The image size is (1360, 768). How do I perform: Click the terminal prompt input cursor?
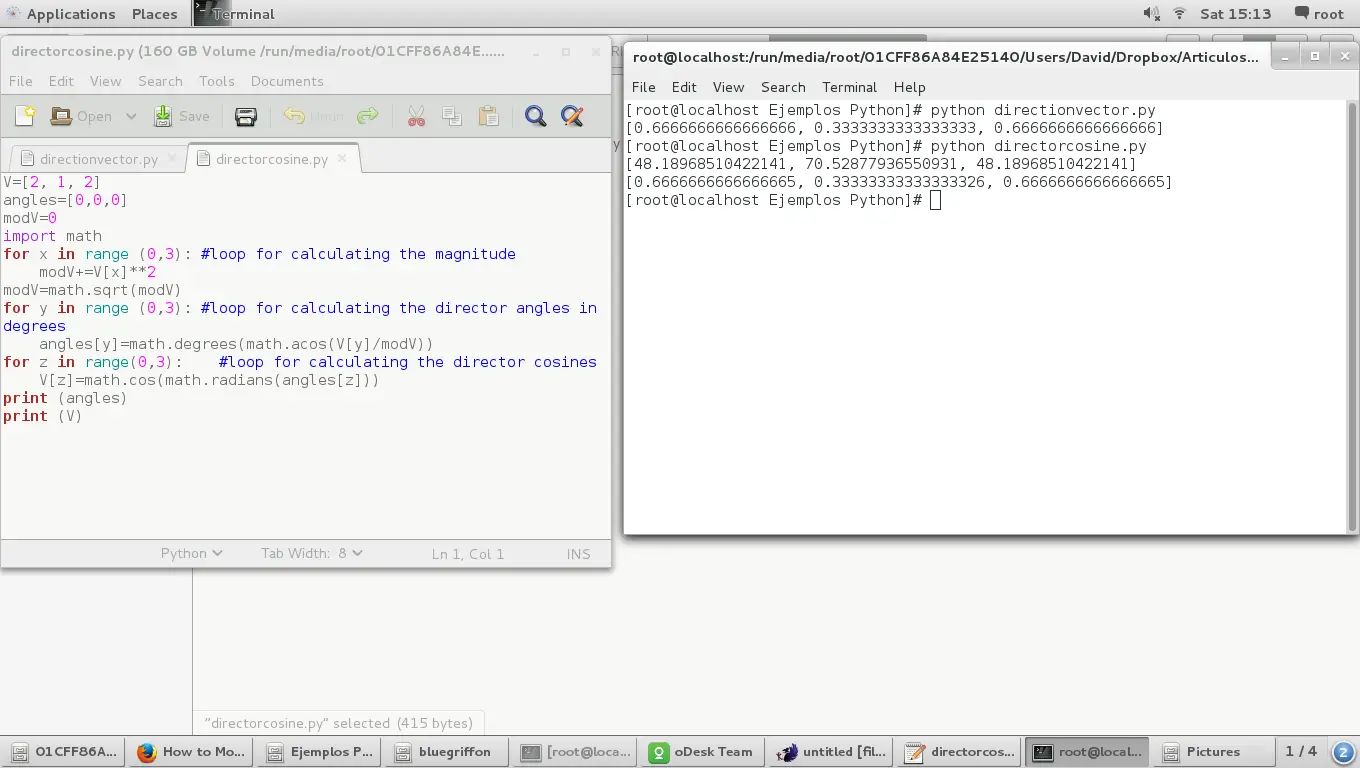pos(935,200)
